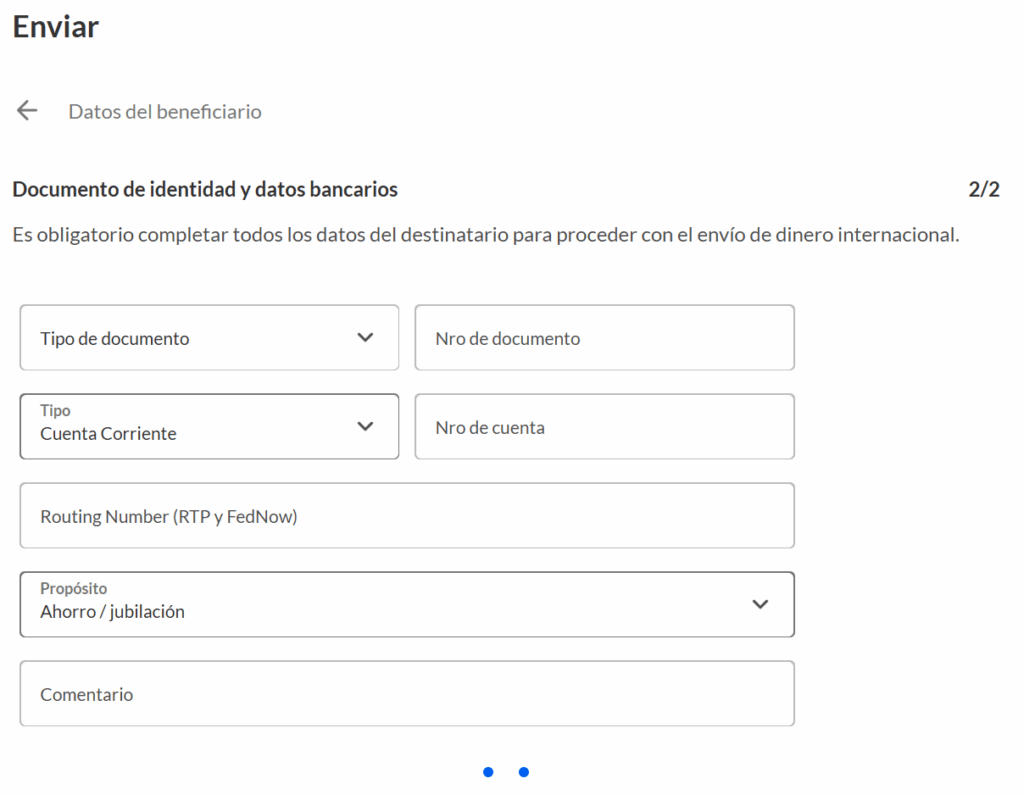Click the Enviar page heading
This screenshot has height=795, width=1024.
point(56,27)
